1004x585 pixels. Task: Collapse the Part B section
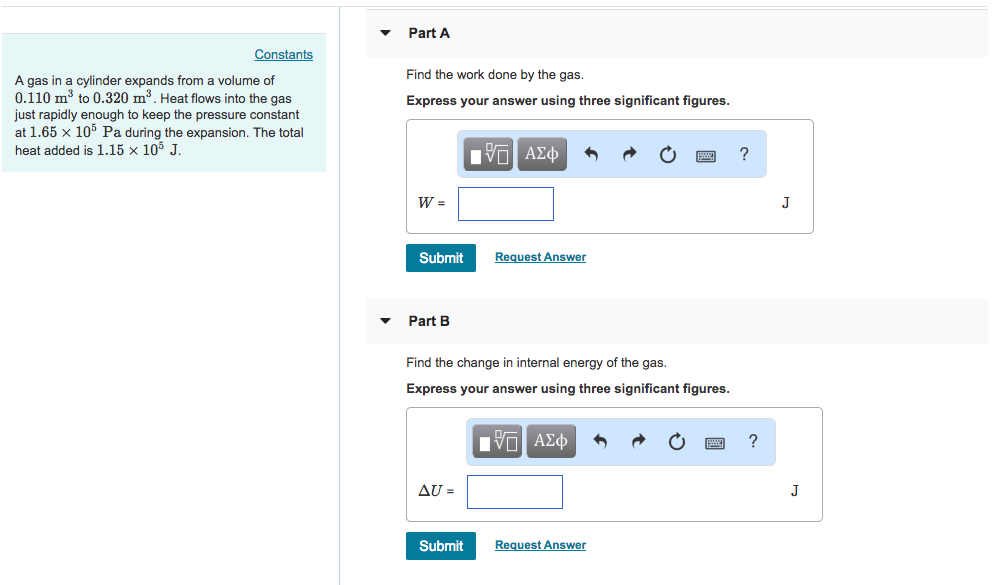pos(385,320)
